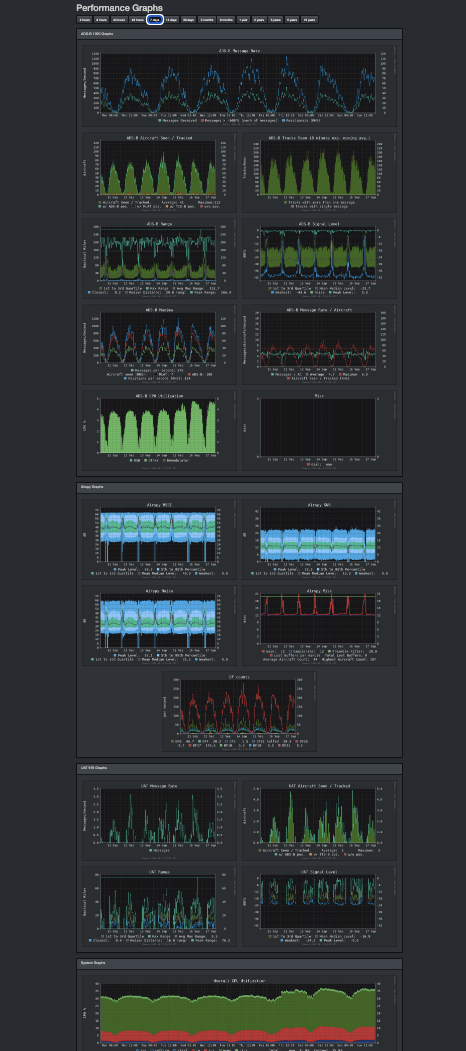Select the 24 hours time range
This screenshot has height=1051, width=466.
tap(119, 20)
